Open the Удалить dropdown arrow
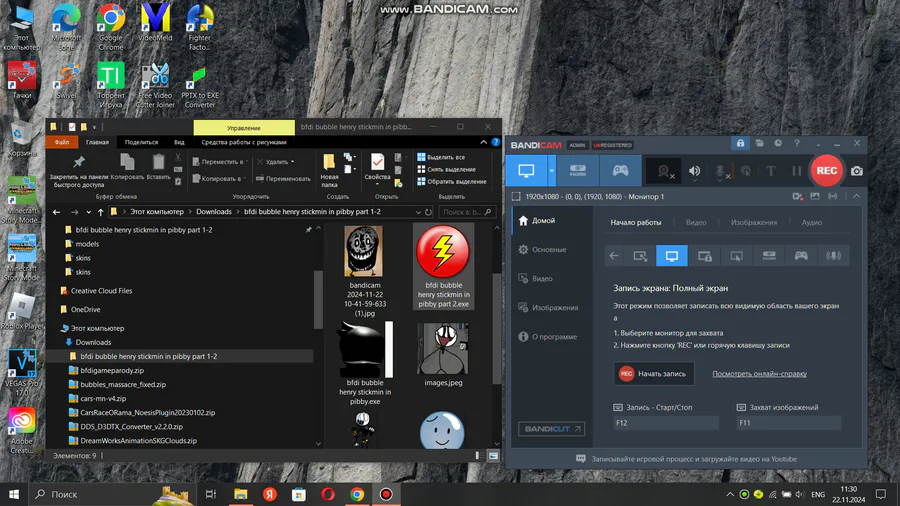The width and height of the screenshot is (900, 506). click(x=292, y=162)
